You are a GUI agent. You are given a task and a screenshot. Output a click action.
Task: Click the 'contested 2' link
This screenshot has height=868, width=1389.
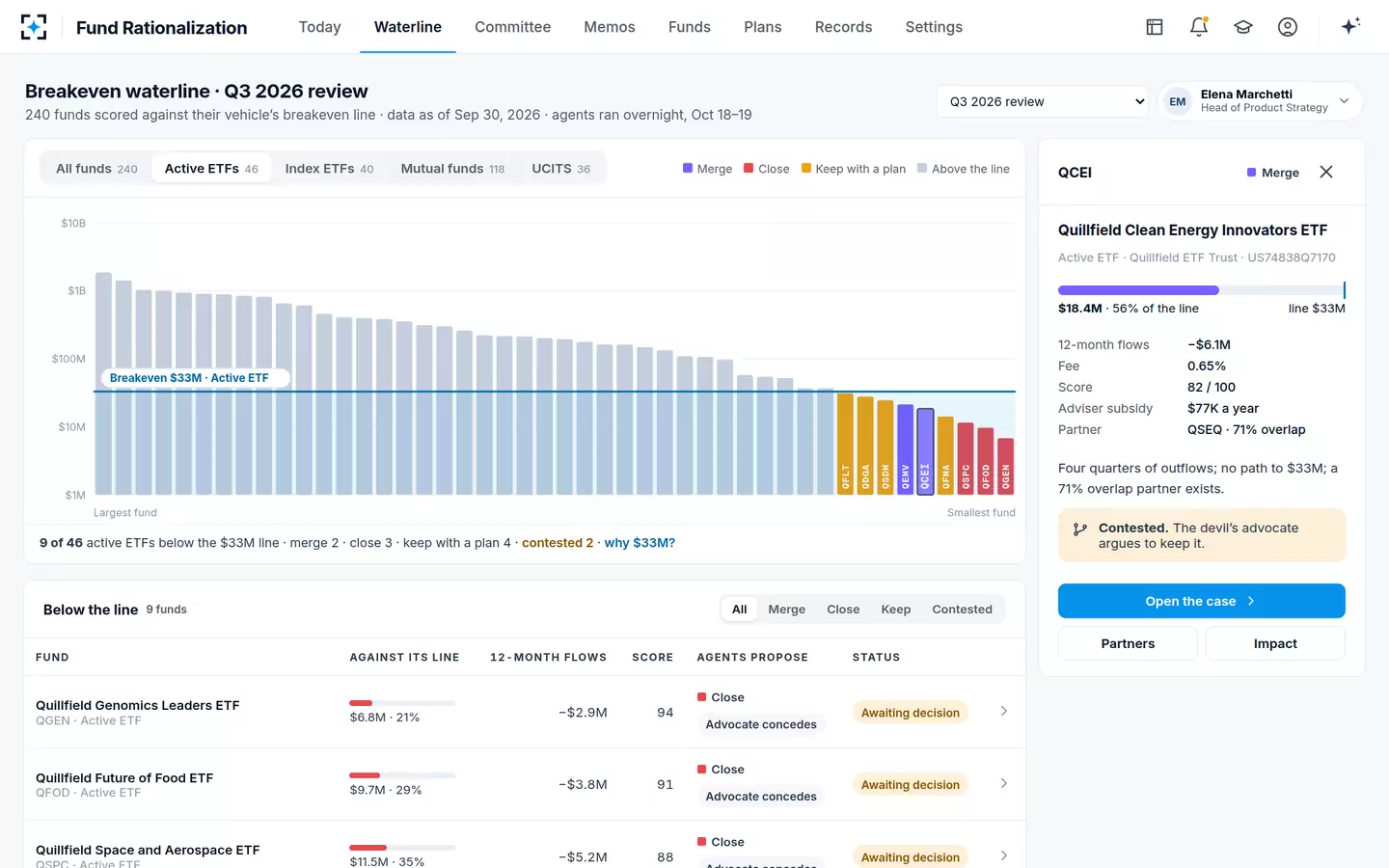coord(558,543)
